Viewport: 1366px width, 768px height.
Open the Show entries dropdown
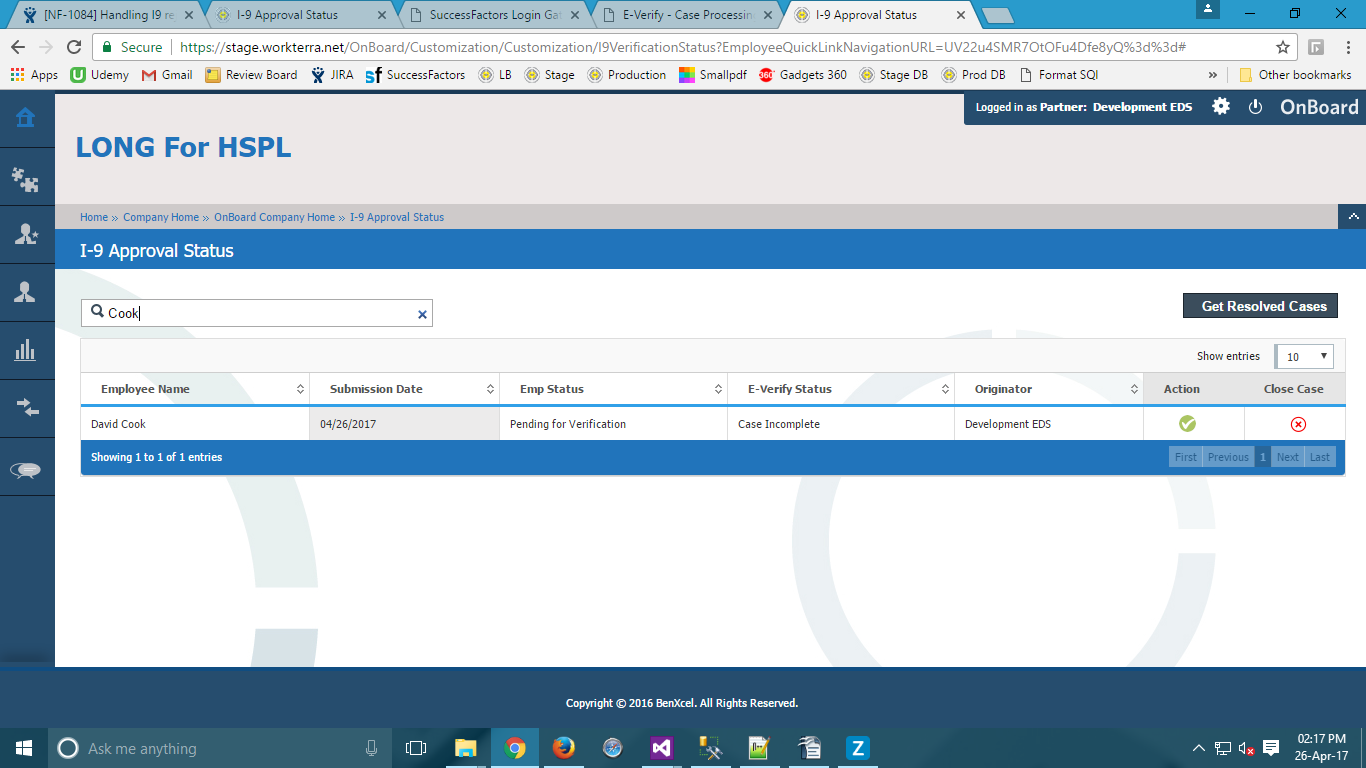coord(1304,356)
